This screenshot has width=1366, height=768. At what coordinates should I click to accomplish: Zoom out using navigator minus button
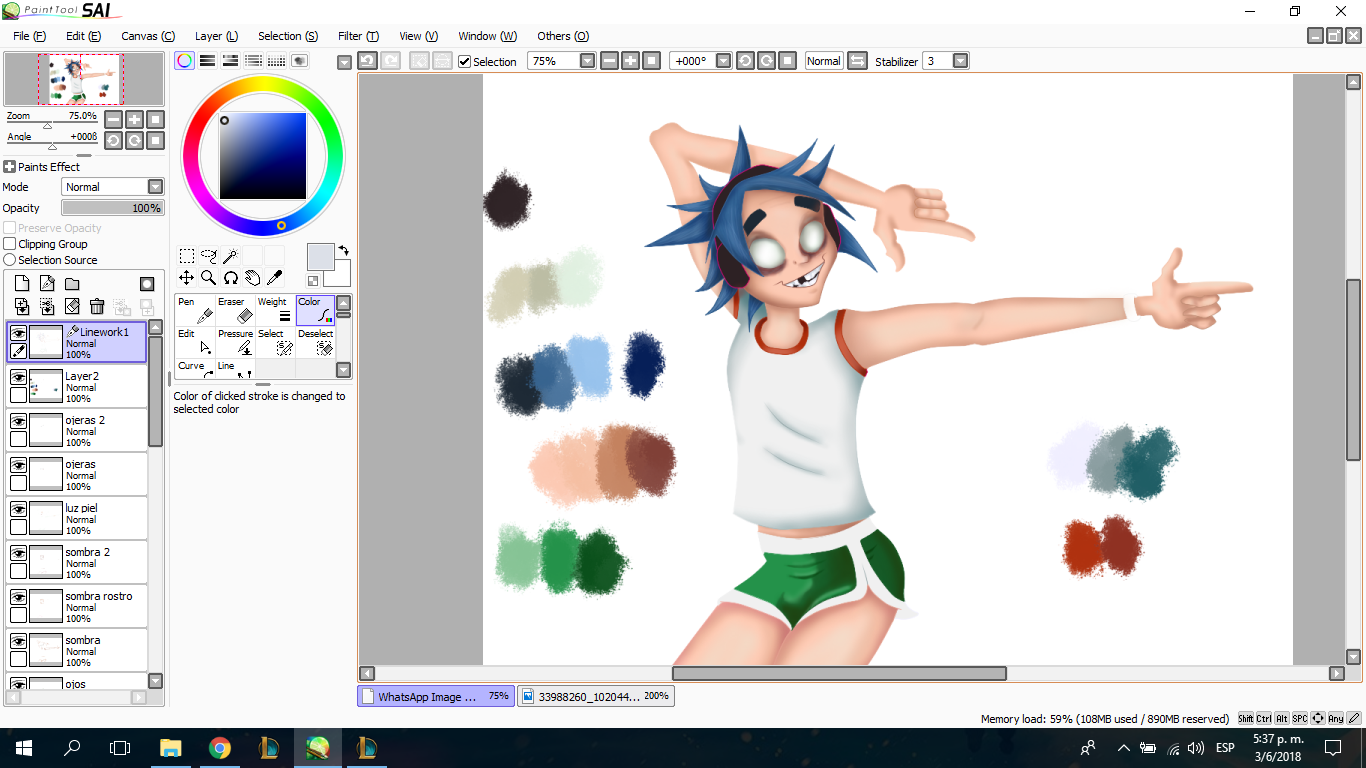113,119
